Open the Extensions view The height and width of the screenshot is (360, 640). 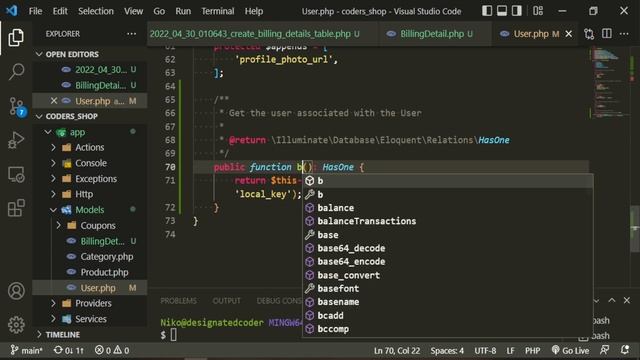tap(16, 208)
